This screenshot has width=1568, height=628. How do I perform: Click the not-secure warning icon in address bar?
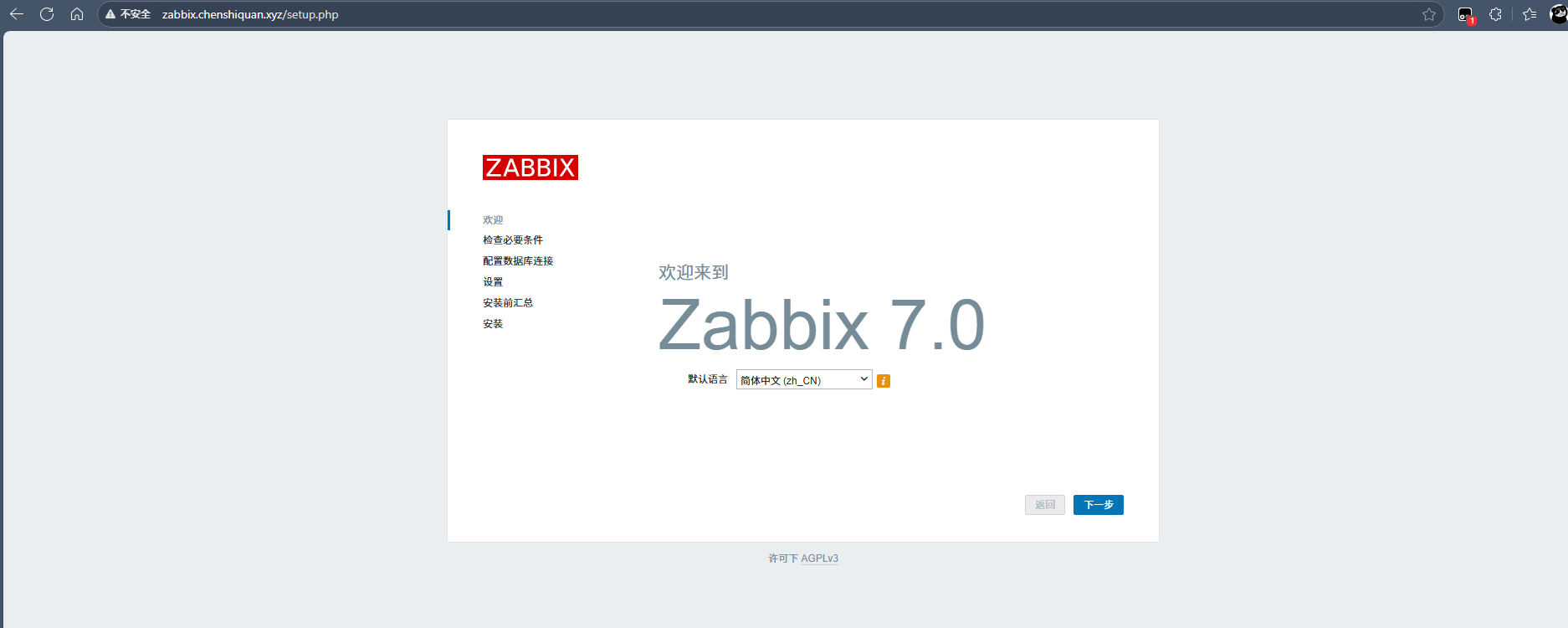click(110, 14)
